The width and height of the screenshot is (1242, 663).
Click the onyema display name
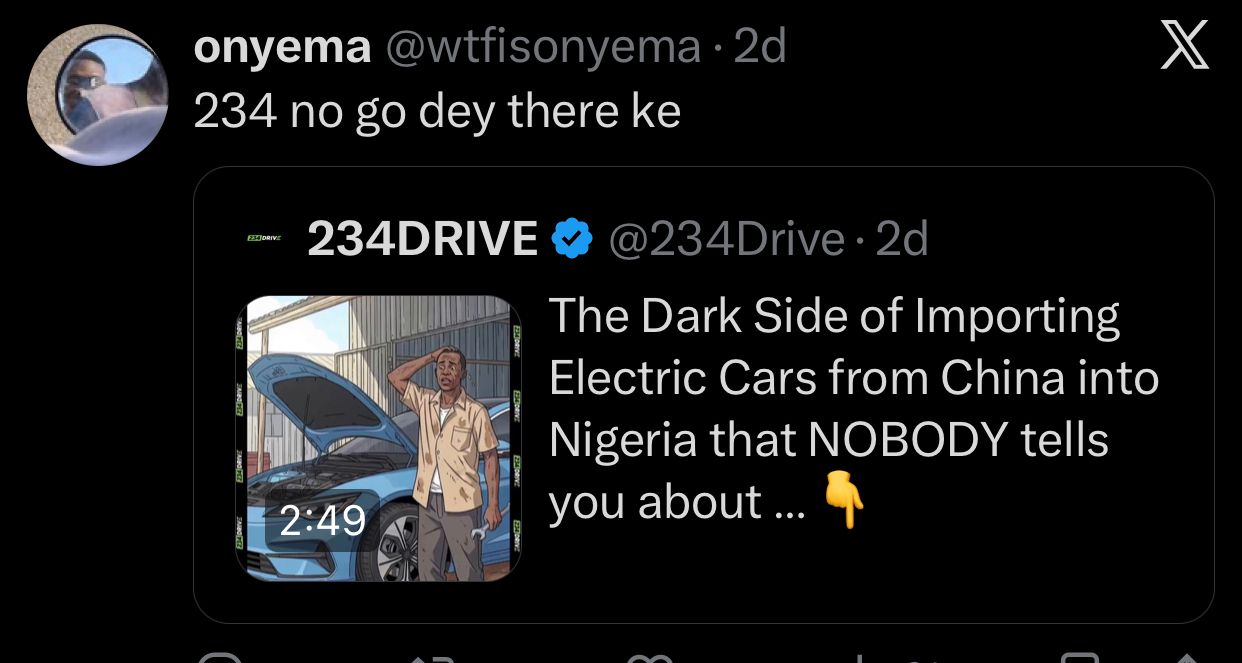point(281,47)
